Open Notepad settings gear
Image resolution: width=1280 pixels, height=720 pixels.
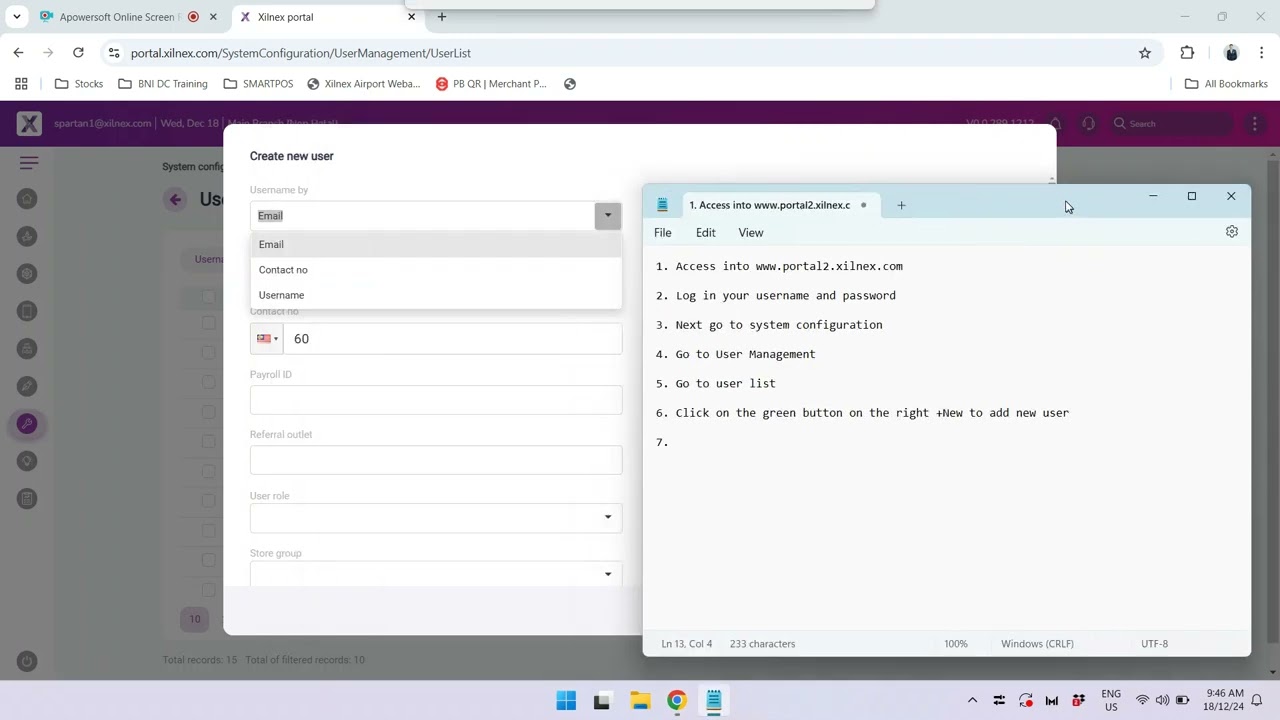(1232, 232)
